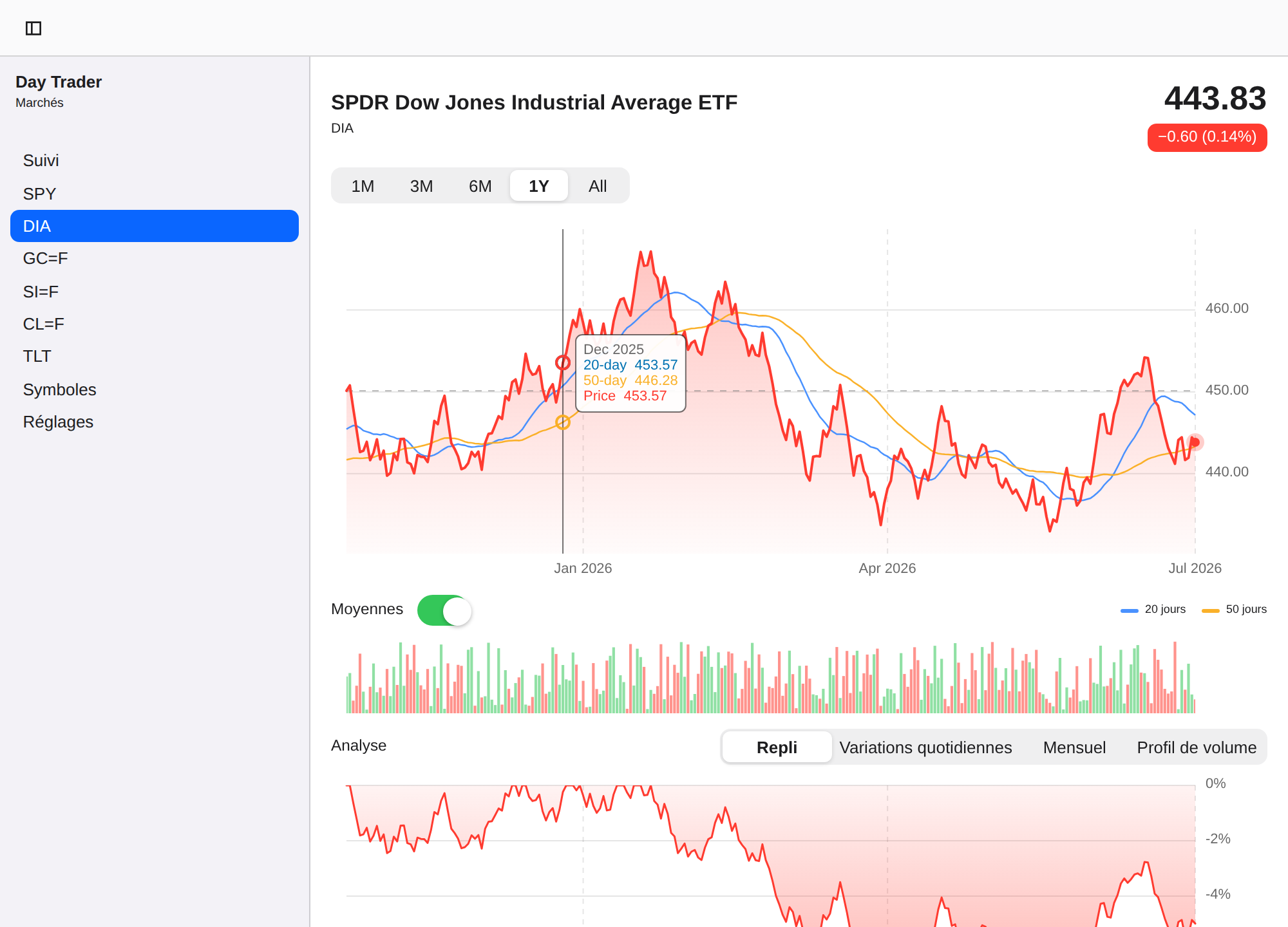This screenshot has height=927, width=1288.
Task: Select the 3M time range
Action: 421,186
